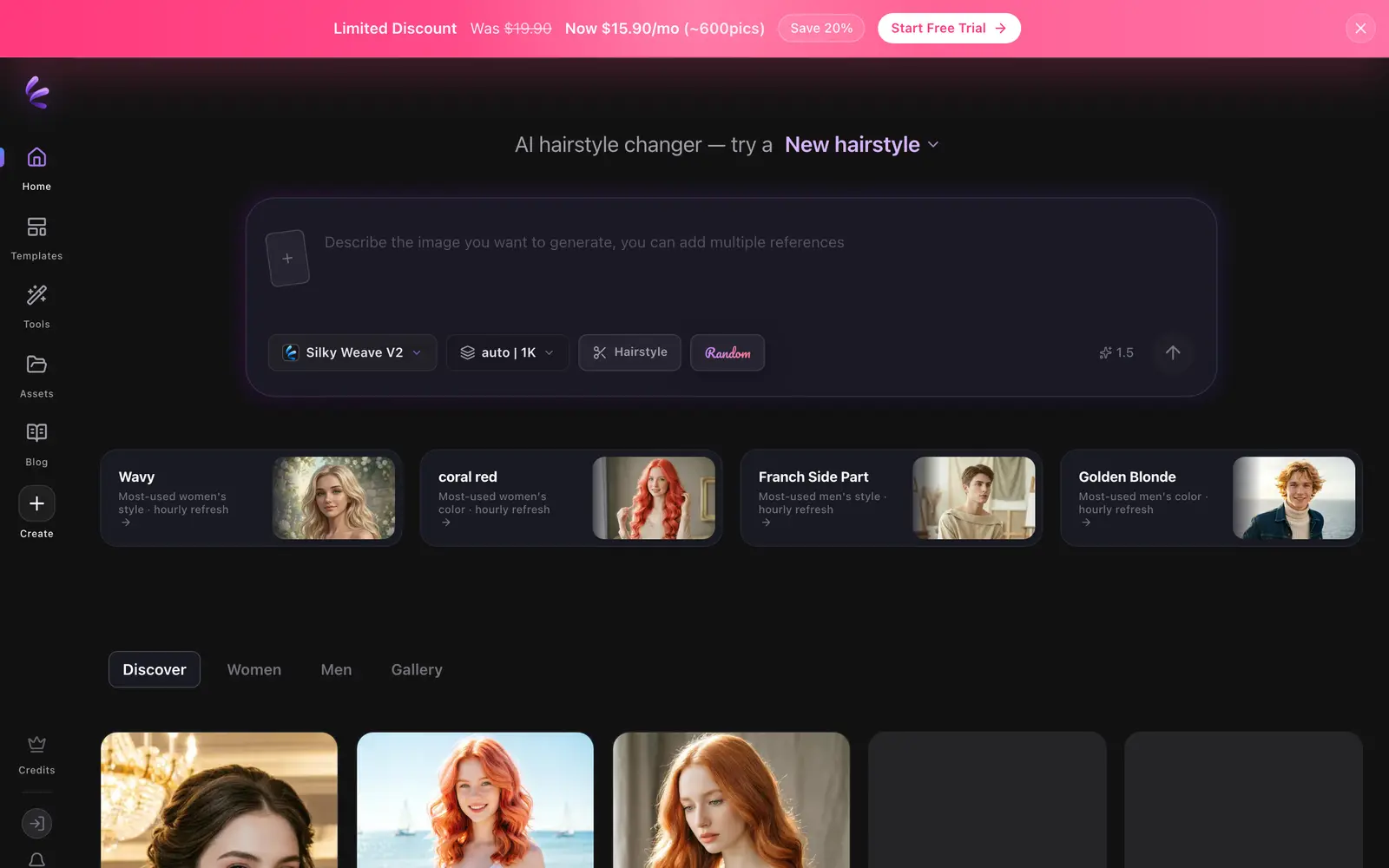
Task: Toggle the Hairstyle scissors mode button
Action: (629, 352)
